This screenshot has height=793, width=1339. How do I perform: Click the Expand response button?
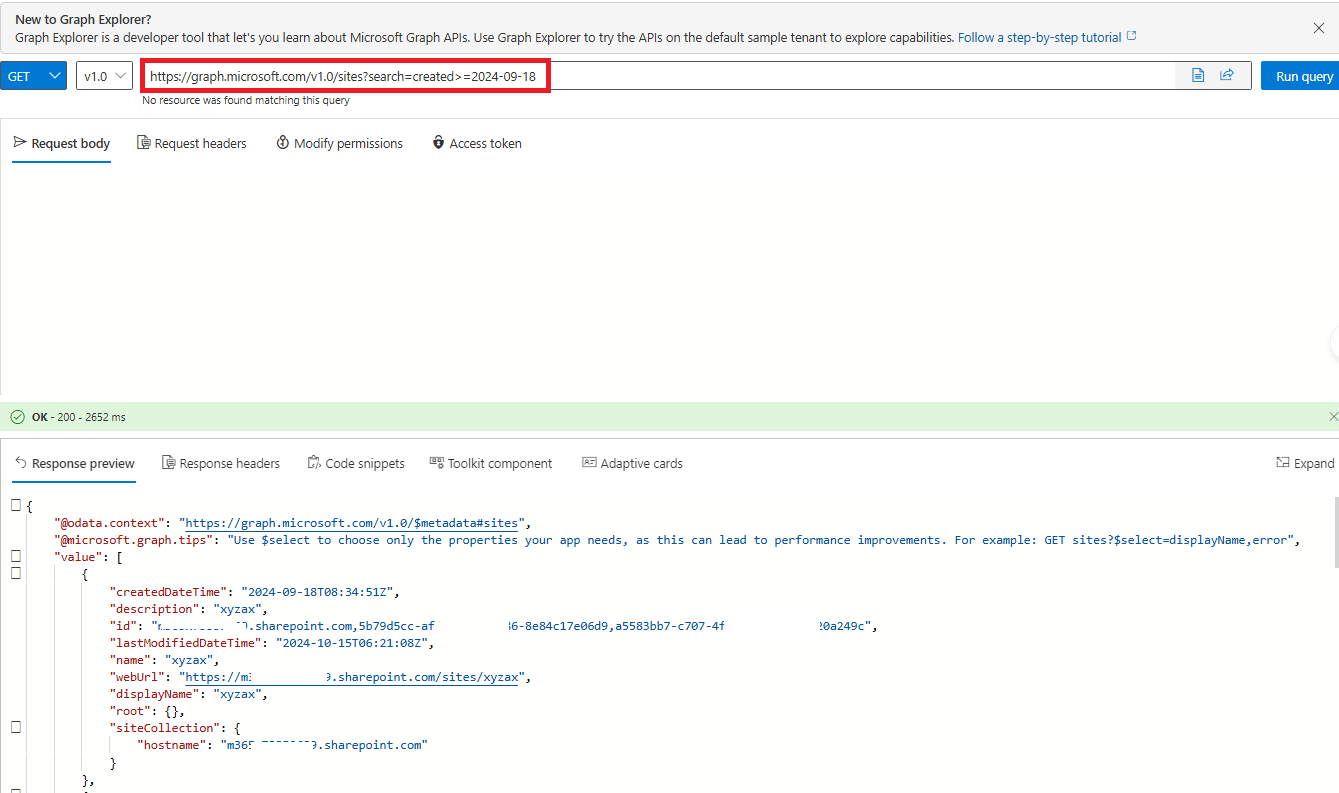tap(1305, 463)
